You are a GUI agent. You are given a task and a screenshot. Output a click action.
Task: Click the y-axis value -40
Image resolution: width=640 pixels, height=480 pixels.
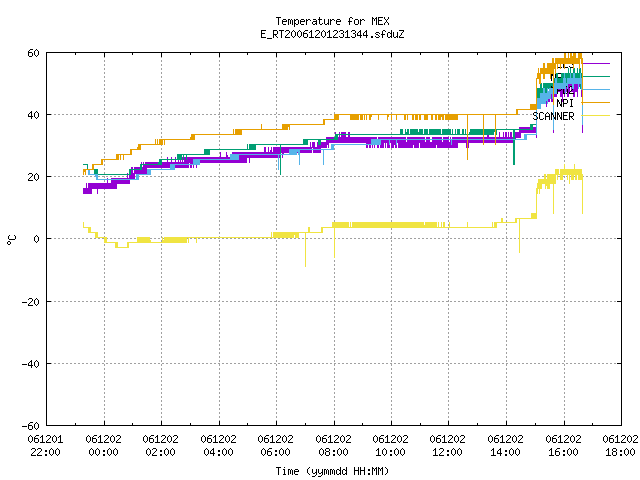point(31,364)
